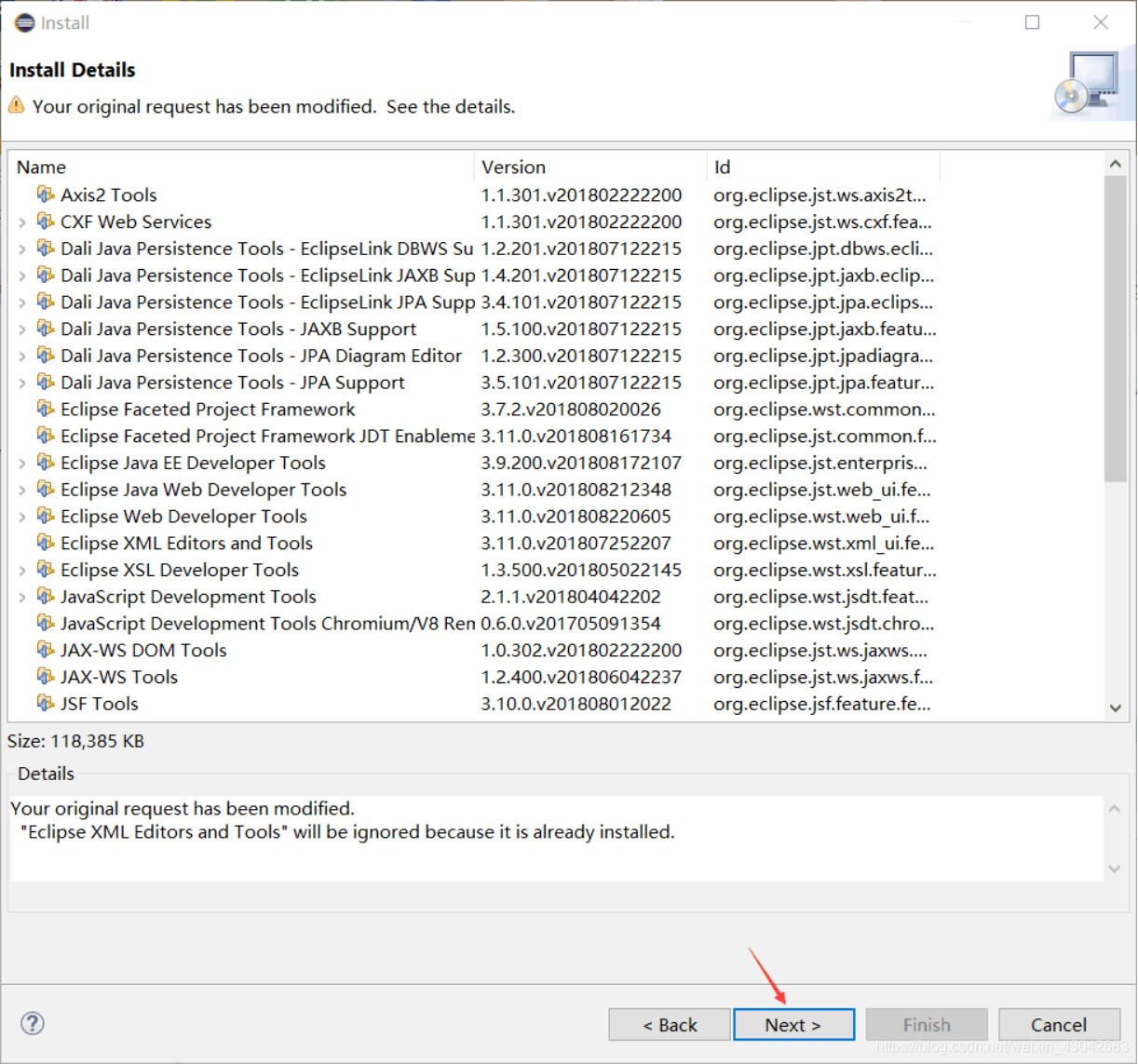Expand JPA Diagram Editor node
The width and height of the screenshot is (1138, 1064).
tap(22, 357)
